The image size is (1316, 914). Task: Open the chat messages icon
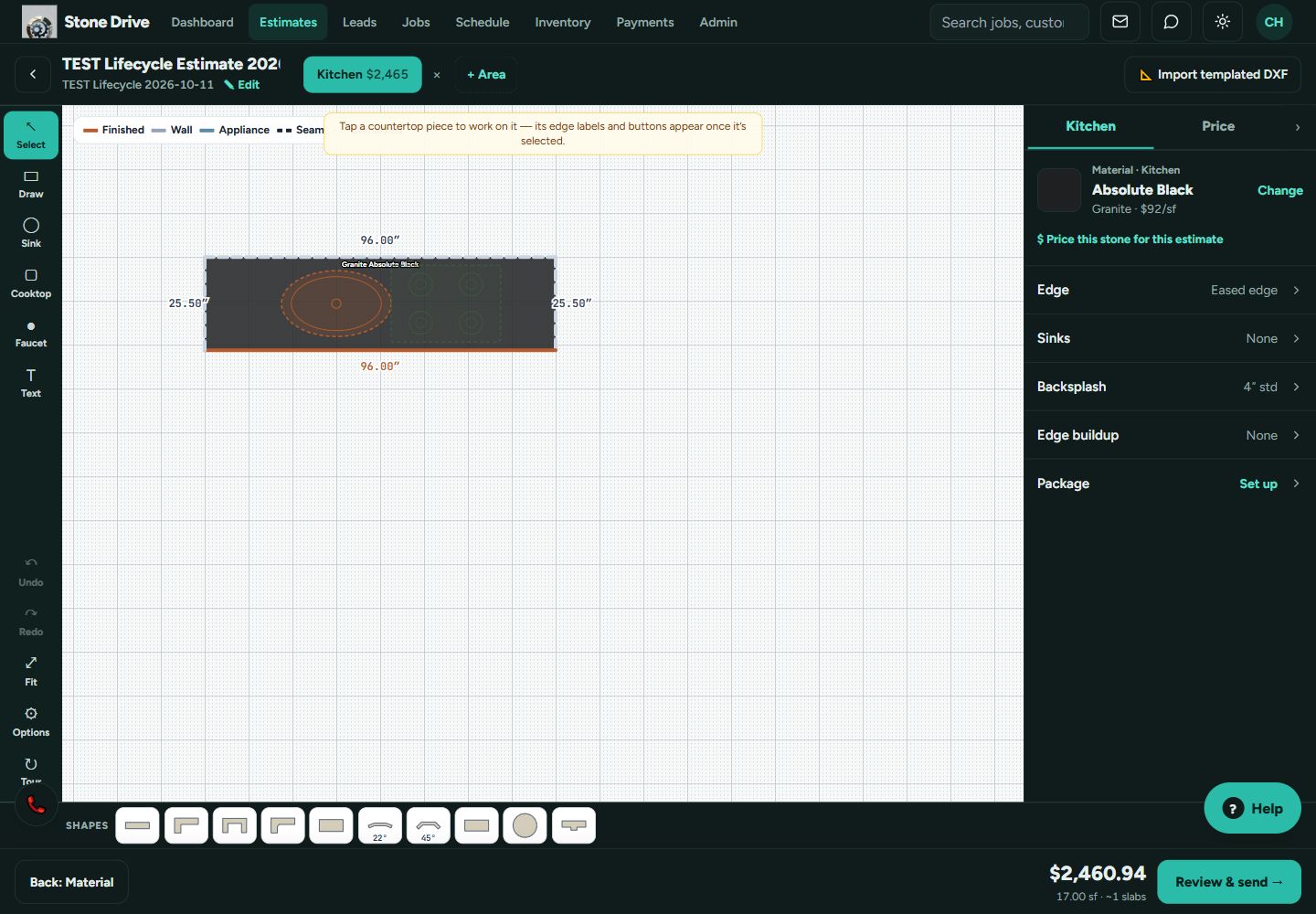pyautogui.click(x=1172, y=22)
